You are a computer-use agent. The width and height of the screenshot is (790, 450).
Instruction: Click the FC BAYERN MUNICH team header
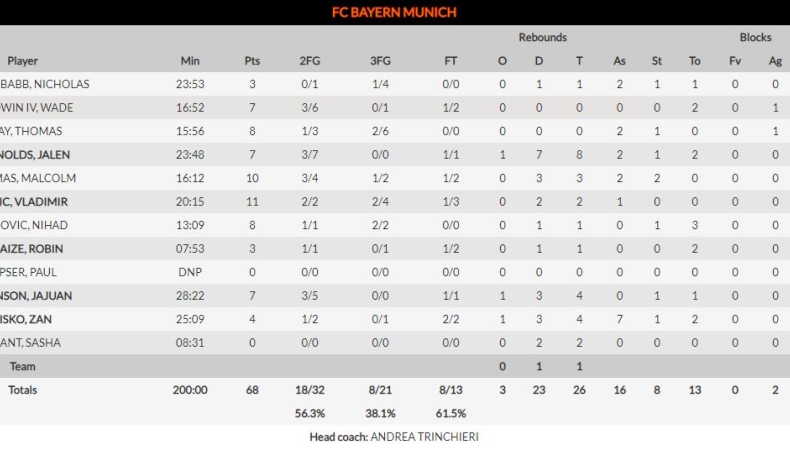394,12
